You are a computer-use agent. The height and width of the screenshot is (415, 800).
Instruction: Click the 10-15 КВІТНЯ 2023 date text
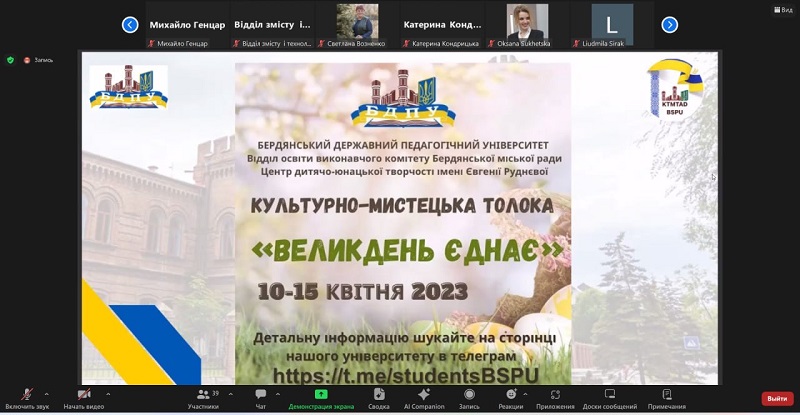pos(363,291)
